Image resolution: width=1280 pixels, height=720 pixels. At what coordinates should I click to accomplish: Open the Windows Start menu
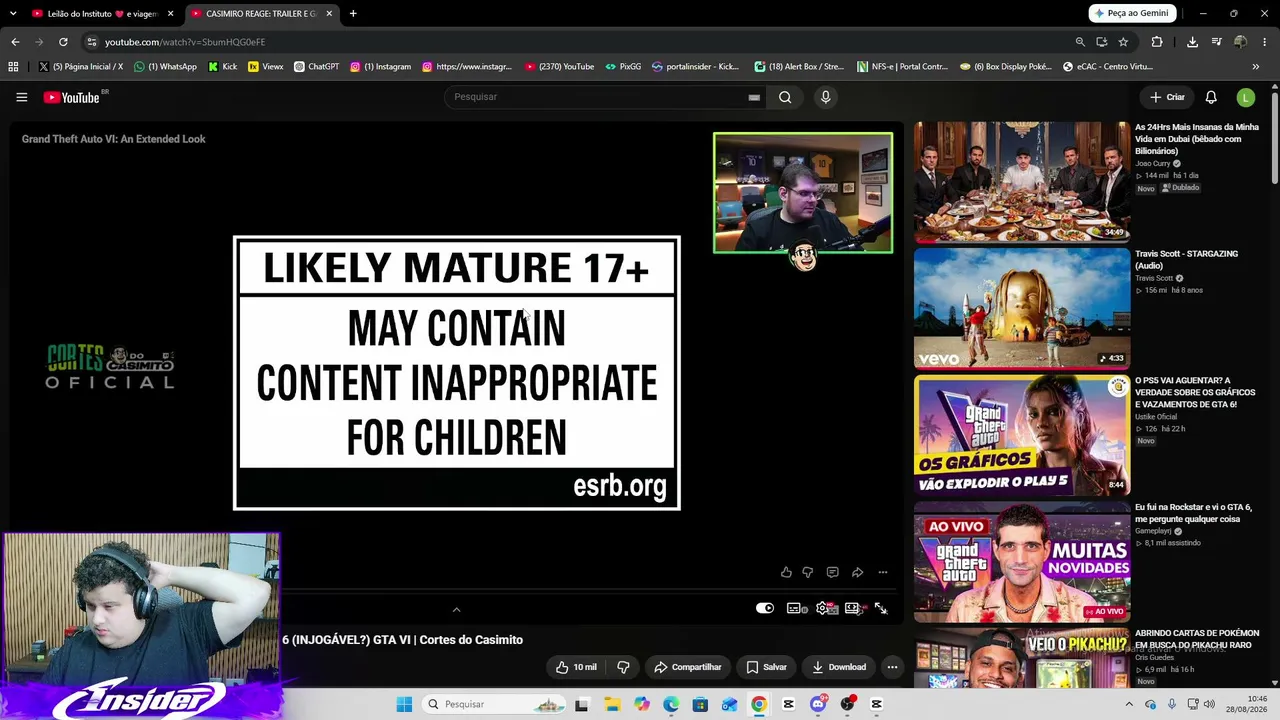click(x=404, y=704)
